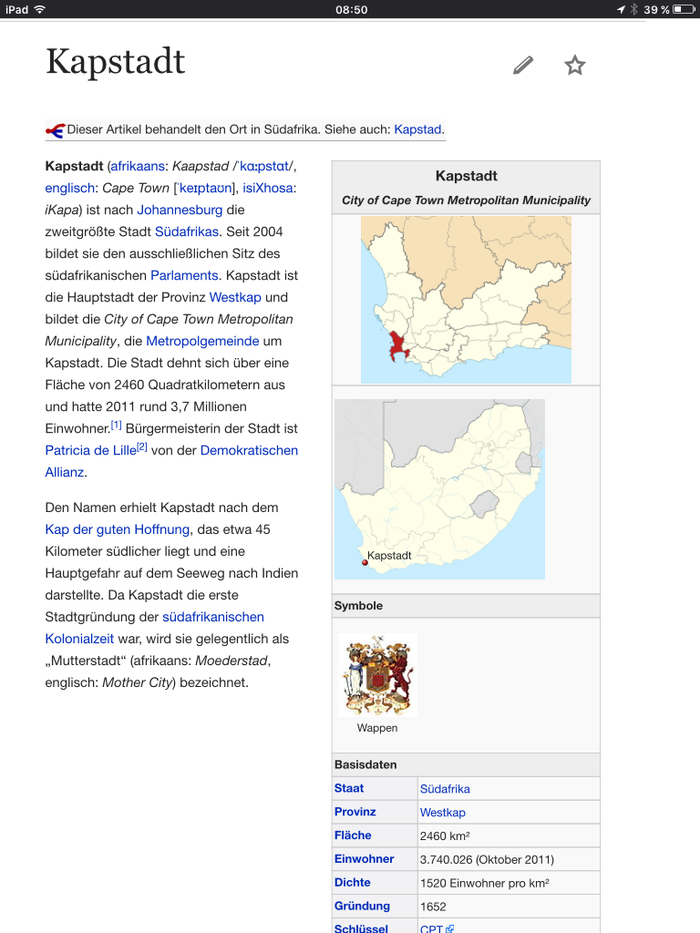Tap the Einwohner row label
The width and height of the screenshot is (700, 933).
point(364,859)
